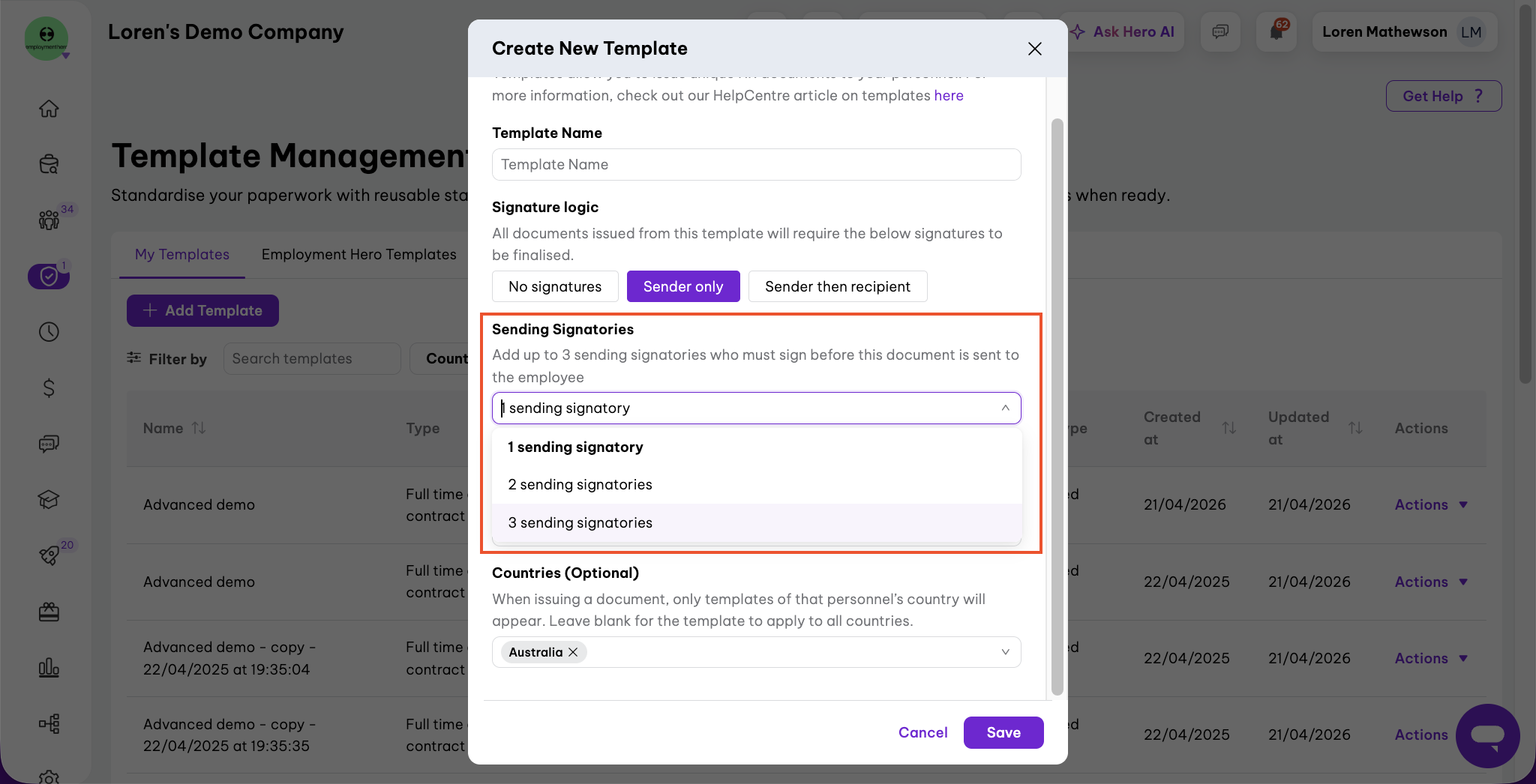
Task: Expand the Countries dropdown chevron
Action: (1005, 652)
